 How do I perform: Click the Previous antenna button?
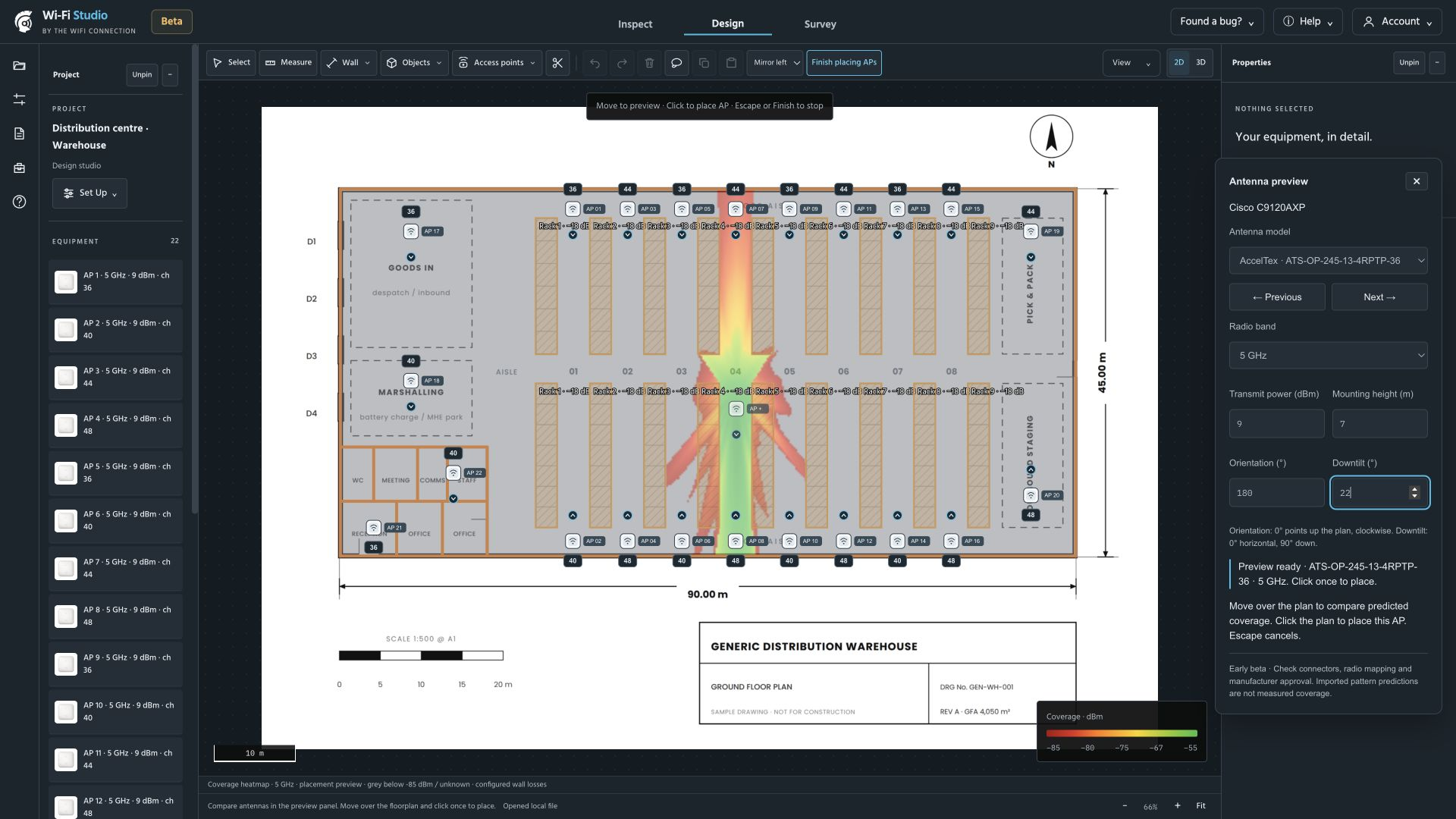[x=1277, y=297]
